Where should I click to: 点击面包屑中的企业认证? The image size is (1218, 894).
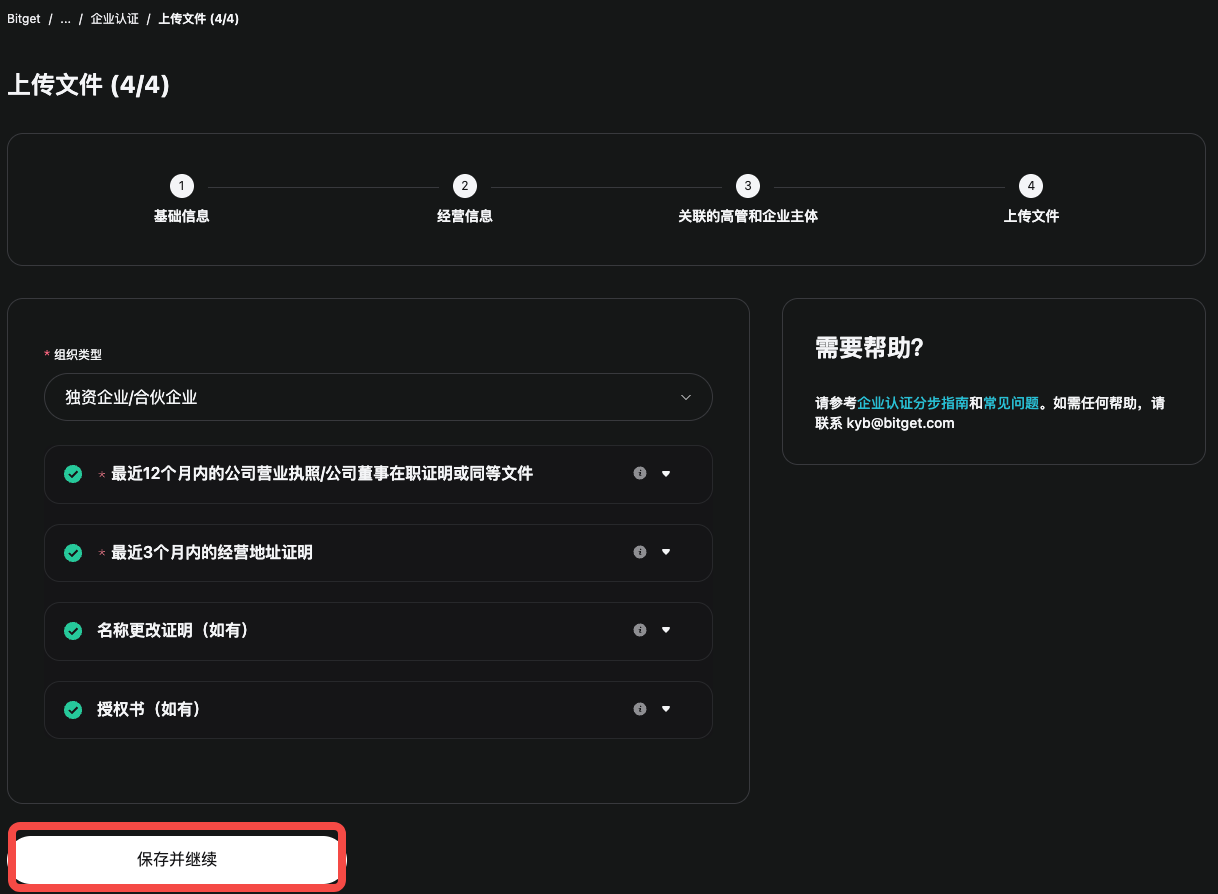pos(114,18)
